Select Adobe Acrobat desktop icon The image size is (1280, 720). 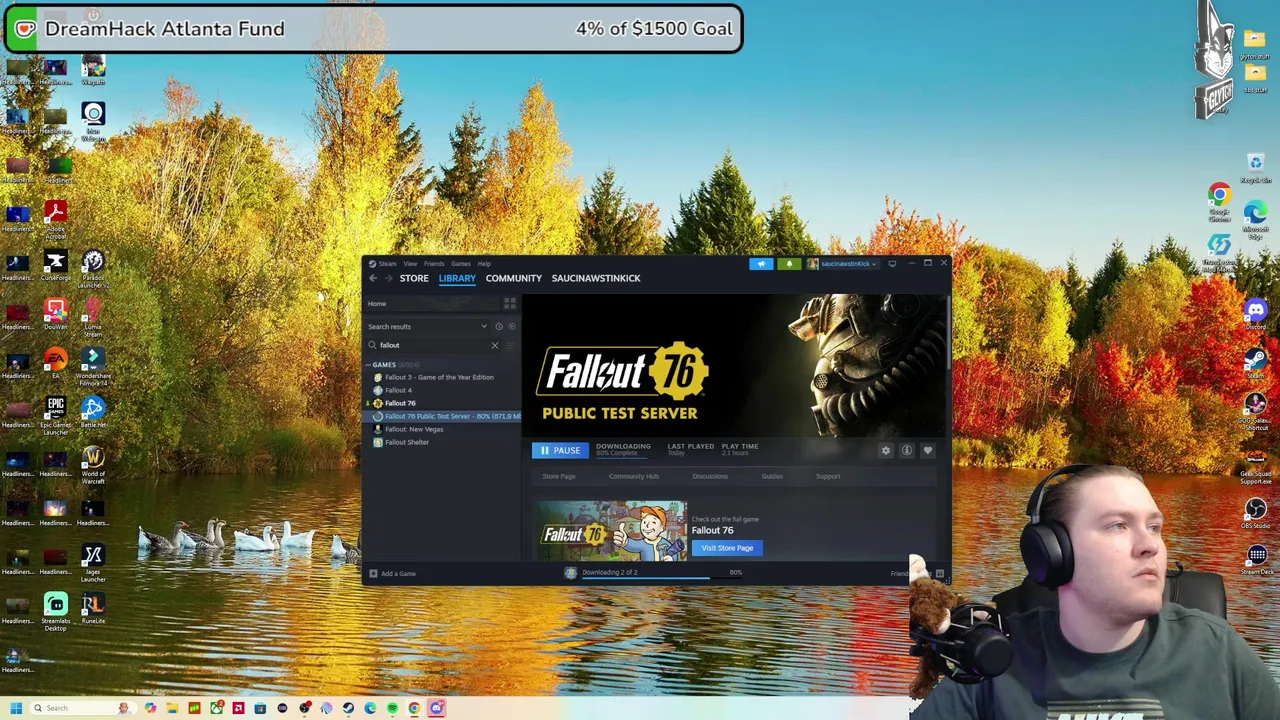tap(55, 220)
